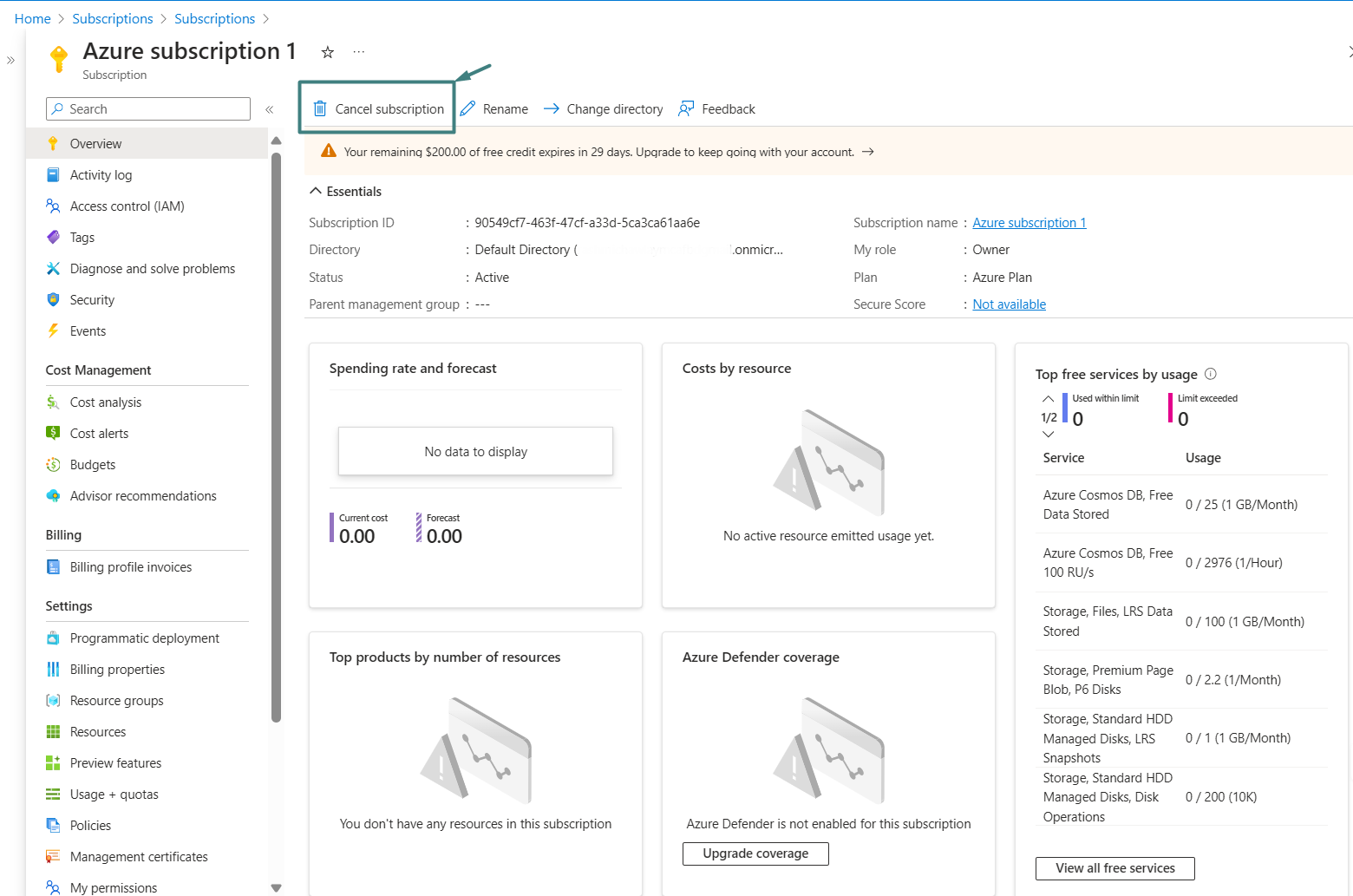
Task: Click View all free services button
Action: 1115,868
